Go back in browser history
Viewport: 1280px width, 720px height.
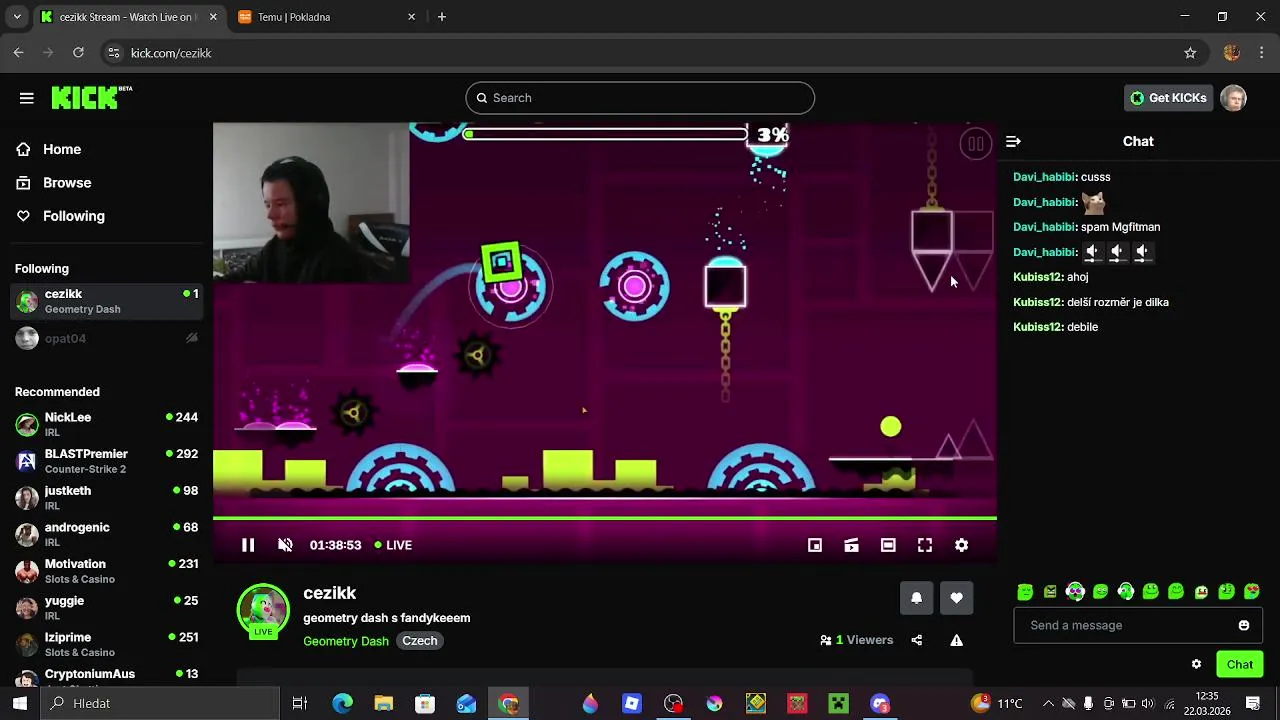(x=18, y=53)
